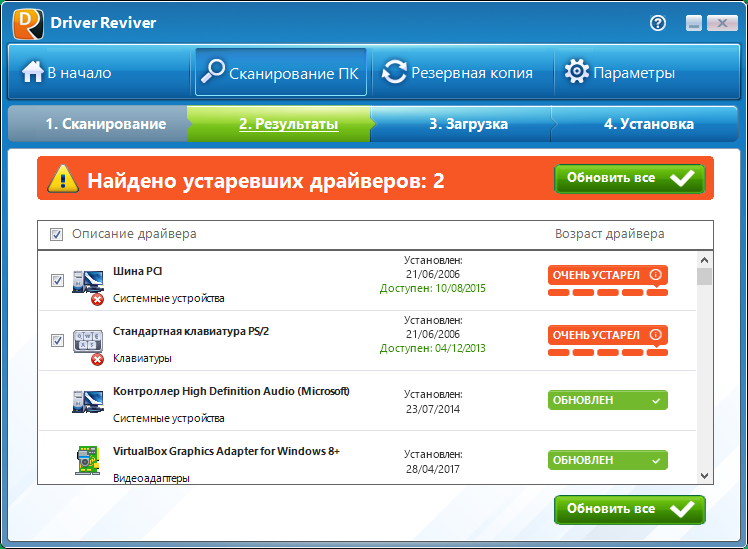Click installed date 28/04/2017

coord(433,469)
